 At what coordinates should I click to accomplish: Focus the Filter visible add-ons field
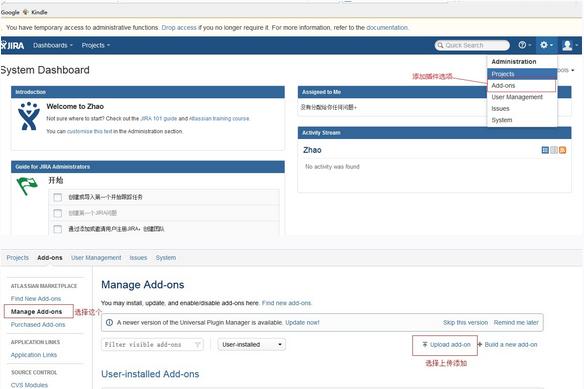pyautogui.click(x=152, y=345)
